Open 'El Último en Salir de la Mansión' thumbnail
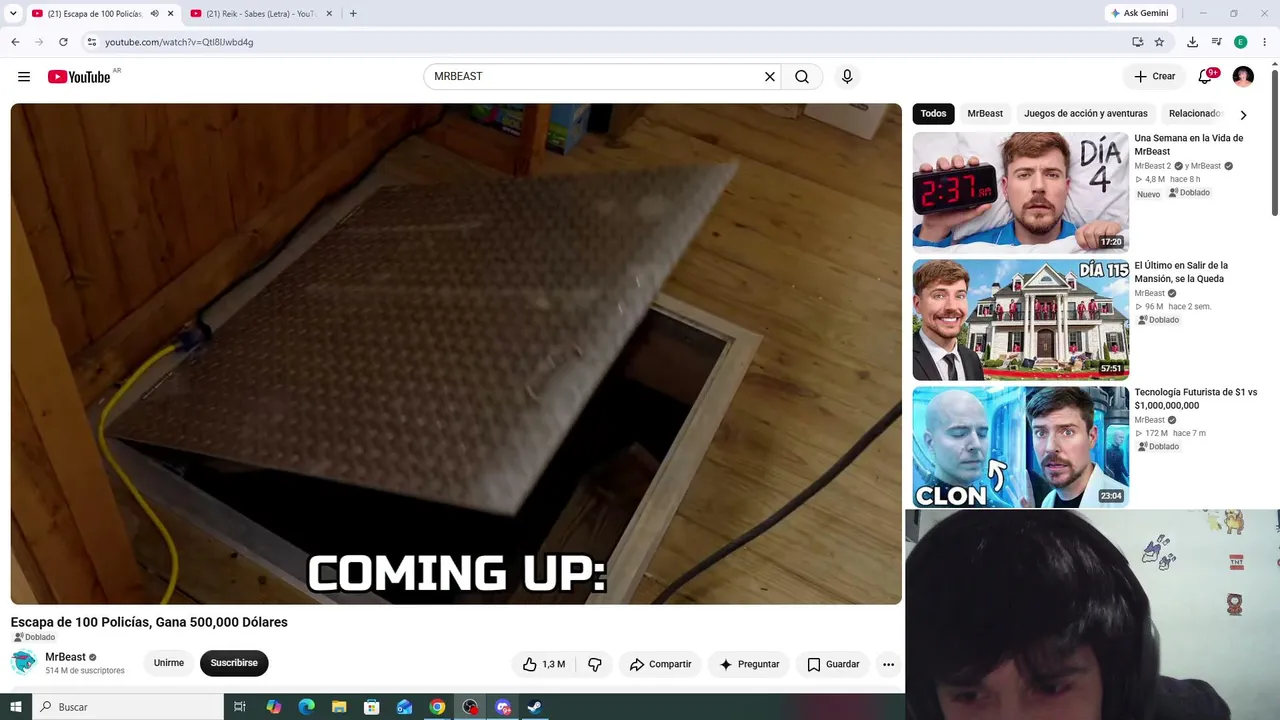The width and height of the screenshot is (1280, 720). 1021,320
